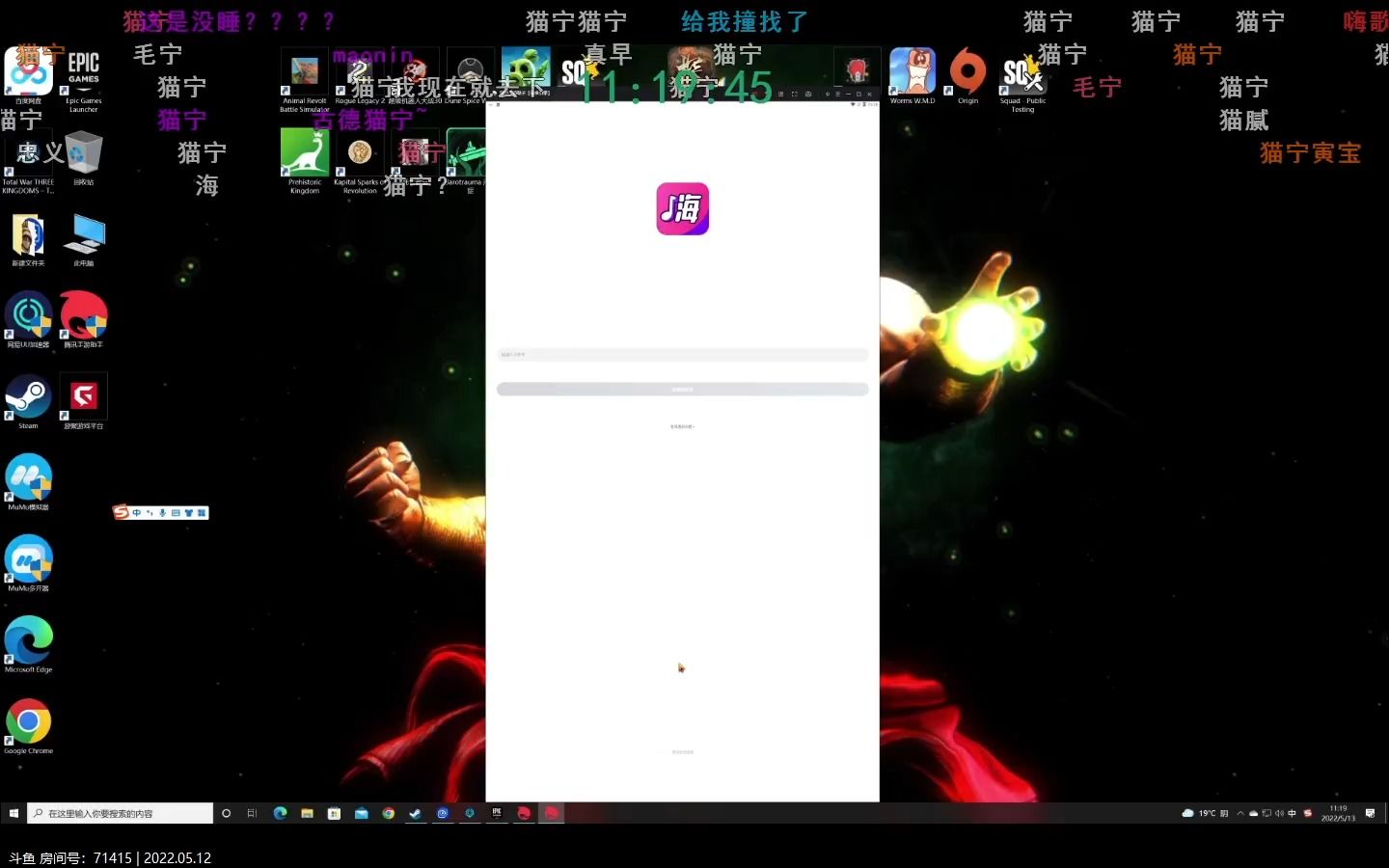The width and height of the screenshot is (1389, 868).
Task: Open the red G game platform shortcut
Action: click(84, 401)
